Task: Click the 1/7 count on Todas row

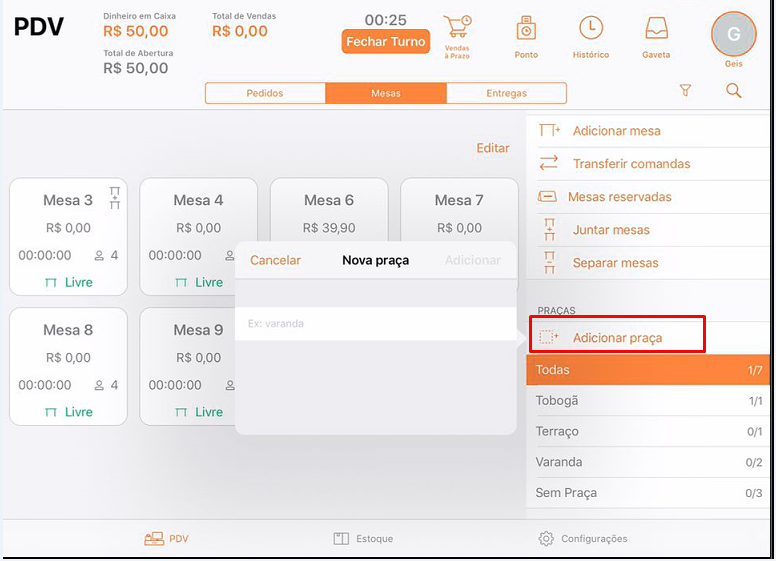Action: click(755, 371)
